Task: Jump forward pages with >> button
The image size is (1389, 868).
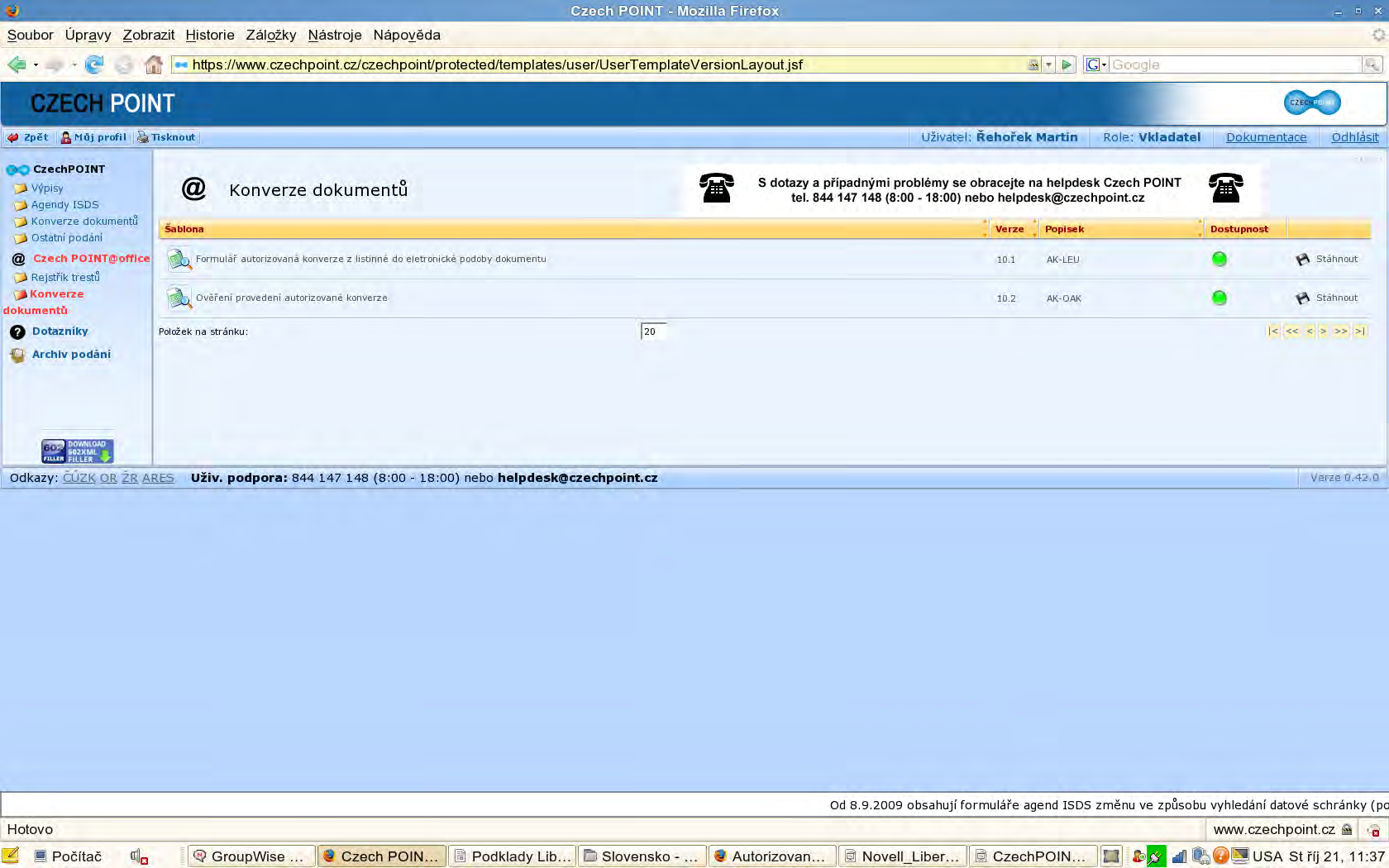Action: [1341, 331]
